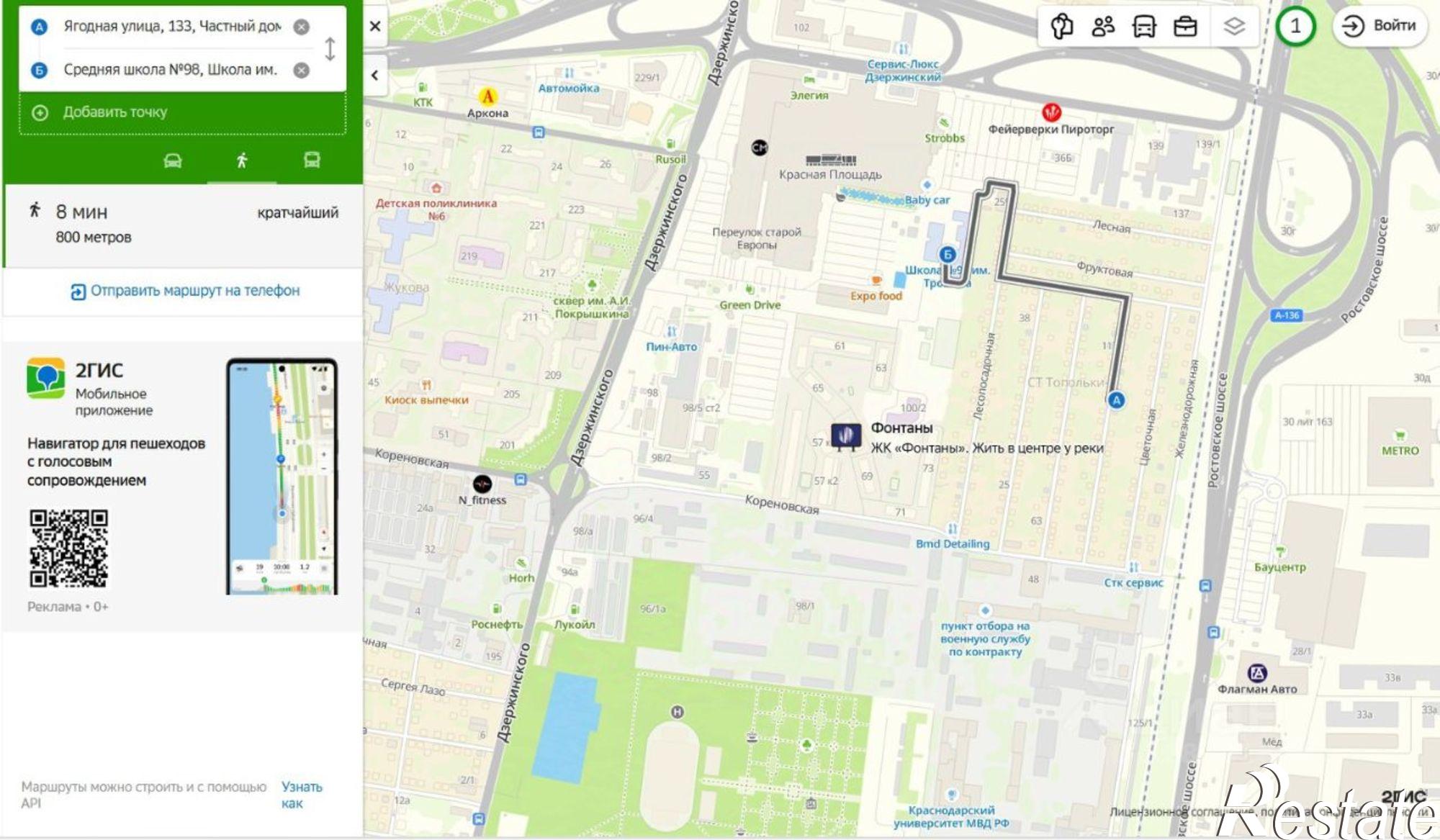This screenshot has height=840, width=1440.
Task: Open the tree/parks map layer icon
Action: click(1062, 27)
